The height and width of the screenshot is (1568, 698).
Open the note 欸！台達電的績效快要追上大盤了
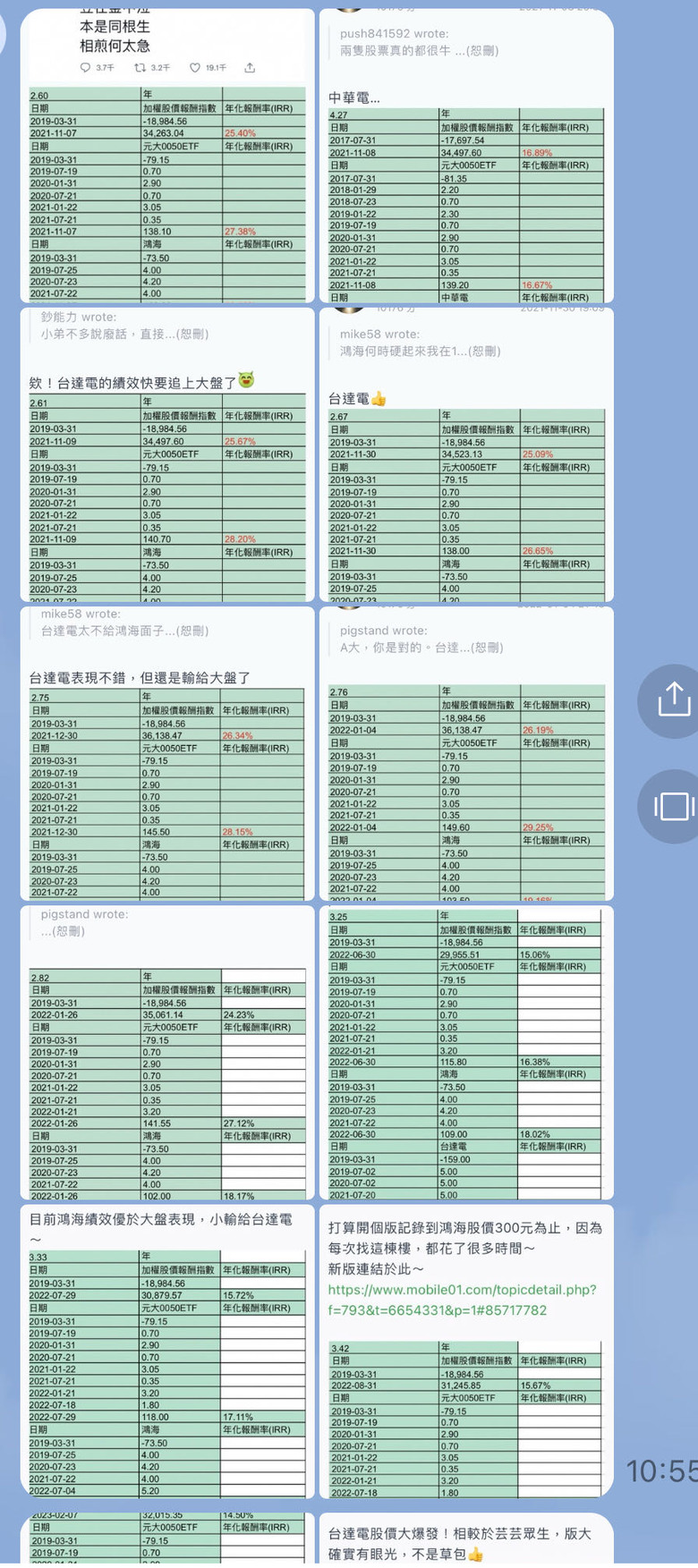point(167,454)
